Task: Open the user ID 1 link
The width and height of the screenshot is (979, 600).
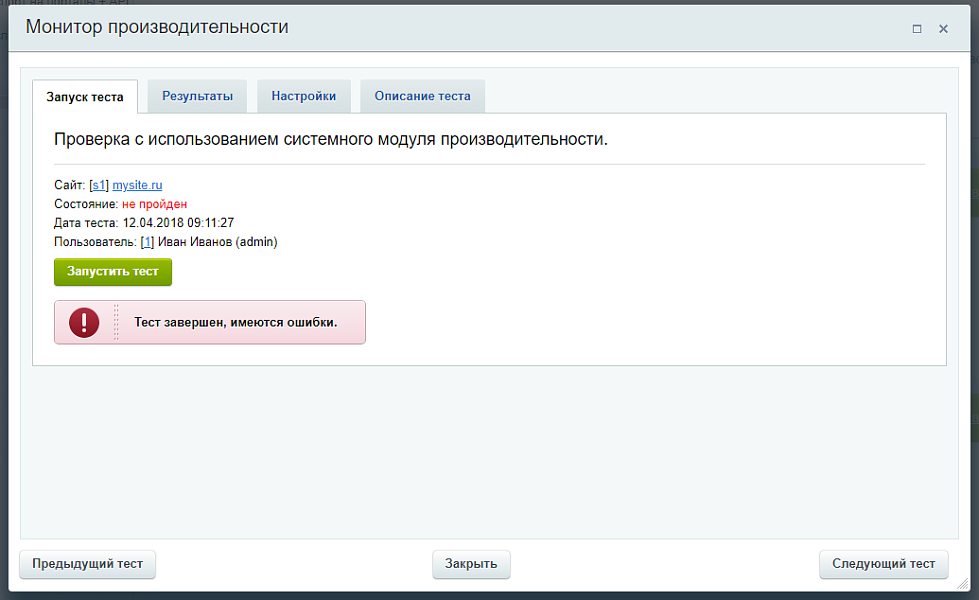Action: point(147,242)
